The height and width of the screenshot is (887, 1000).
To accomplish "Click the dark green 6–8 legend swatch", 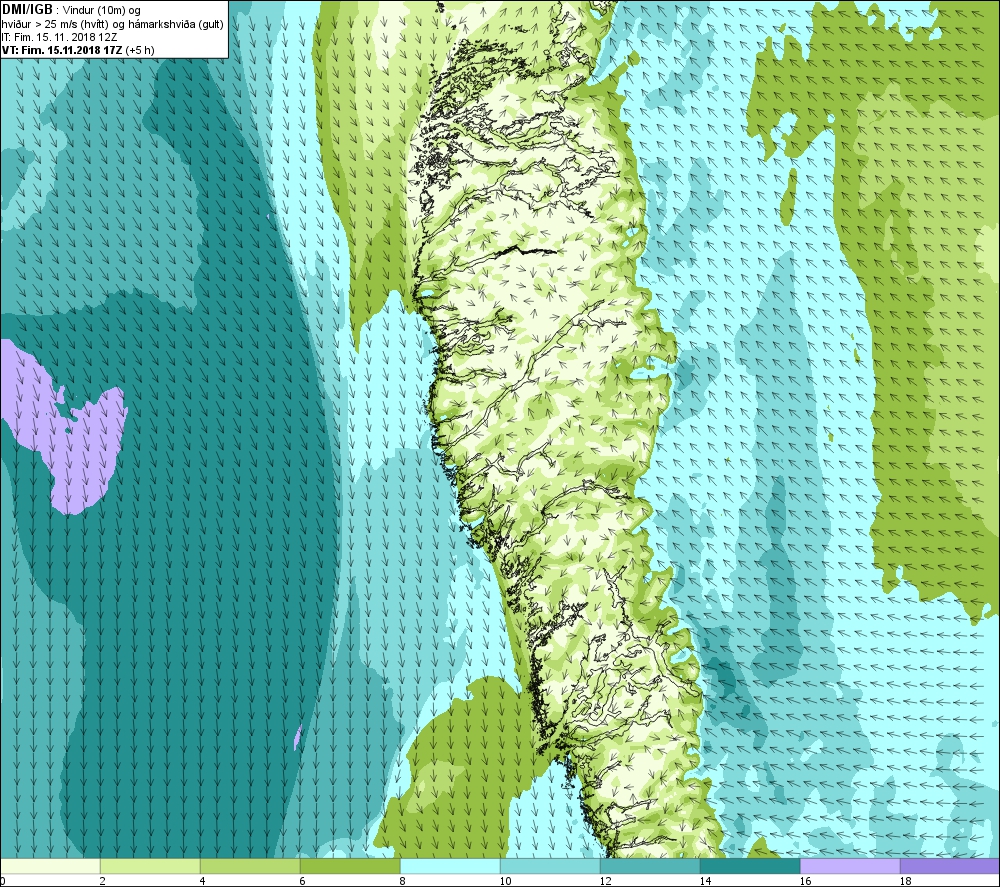I will (350, 866).
